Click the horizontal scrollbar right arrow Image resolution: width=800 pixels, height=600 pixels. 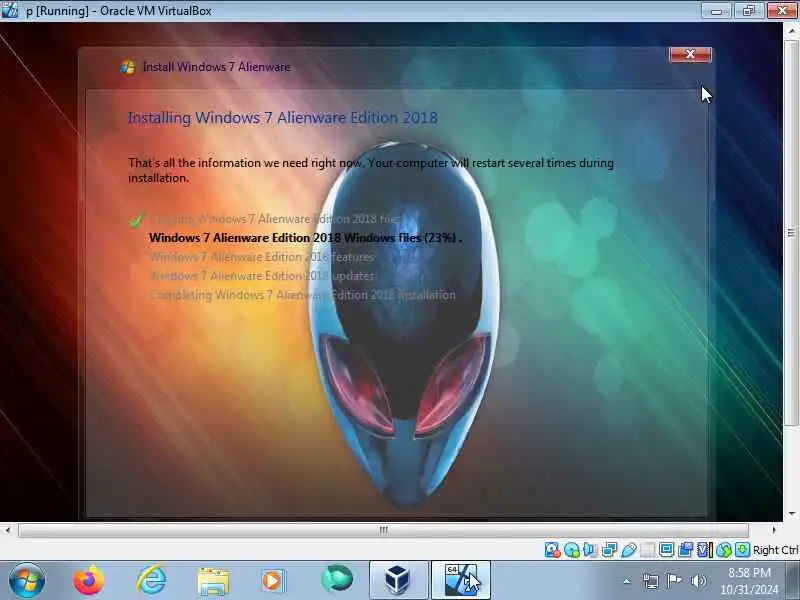click(774, 530)
